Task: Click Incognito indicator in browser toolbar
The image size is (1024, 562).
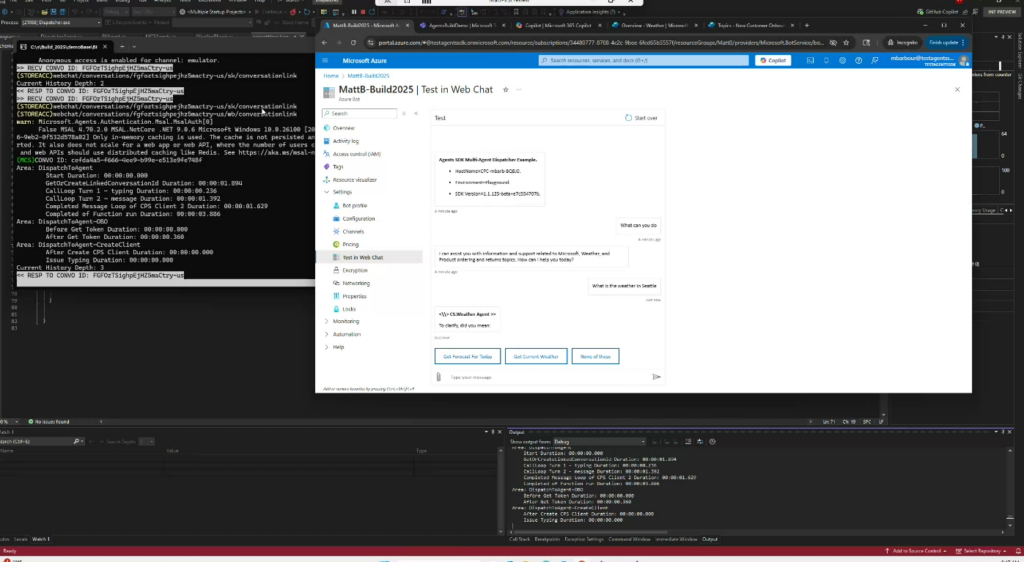Action: 902,43
